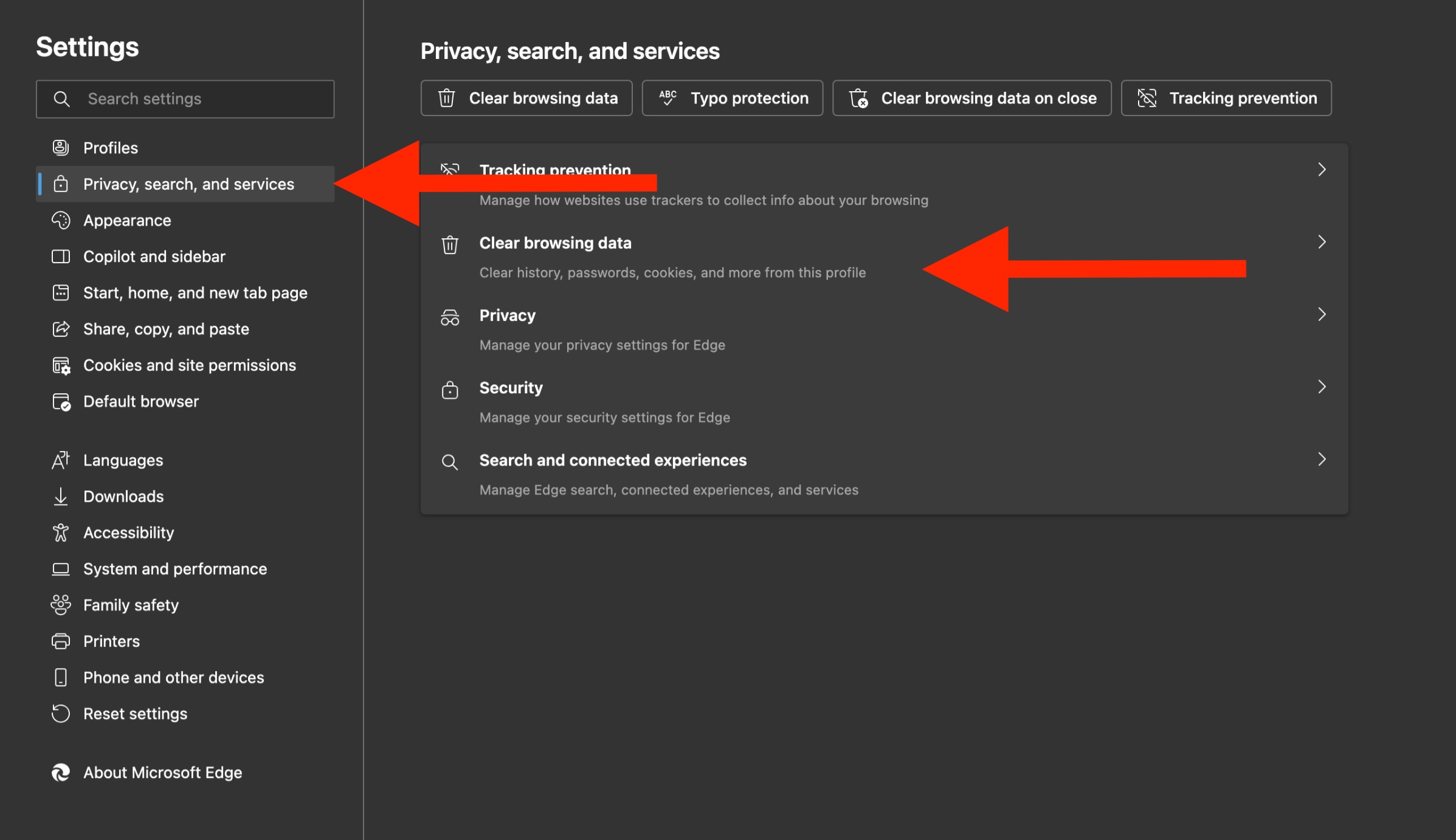Click the Microsoft Edge logo icon

point(61,773)
